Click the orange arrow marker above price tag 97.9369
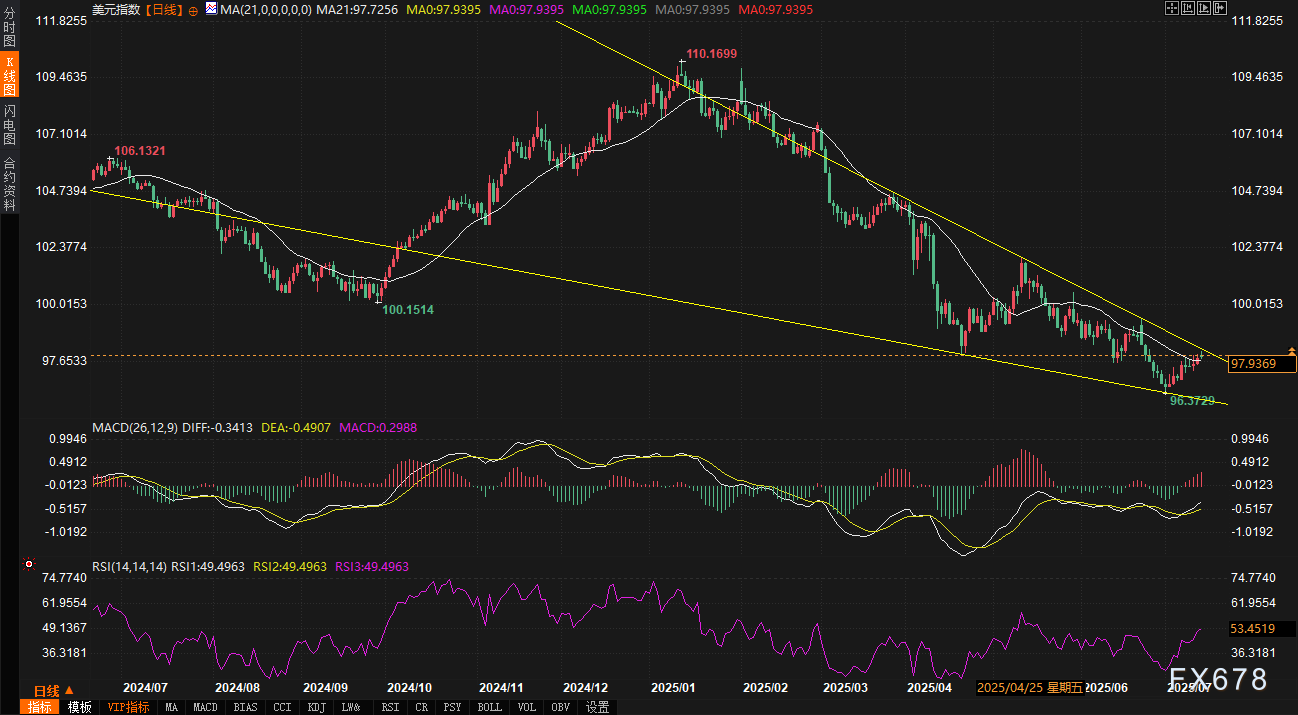 click(x=1291, y=351)
